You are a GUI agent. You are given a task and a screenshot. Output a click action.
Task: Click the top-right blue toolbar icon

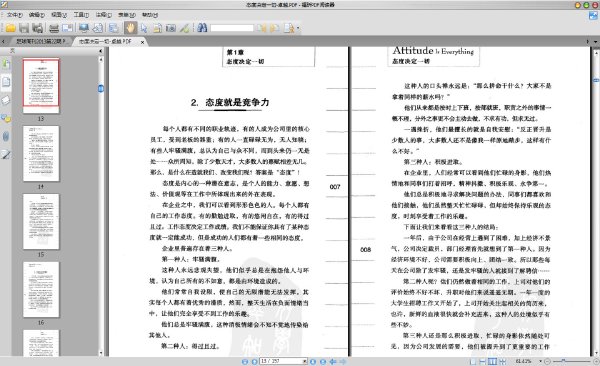tap(593, 16)
